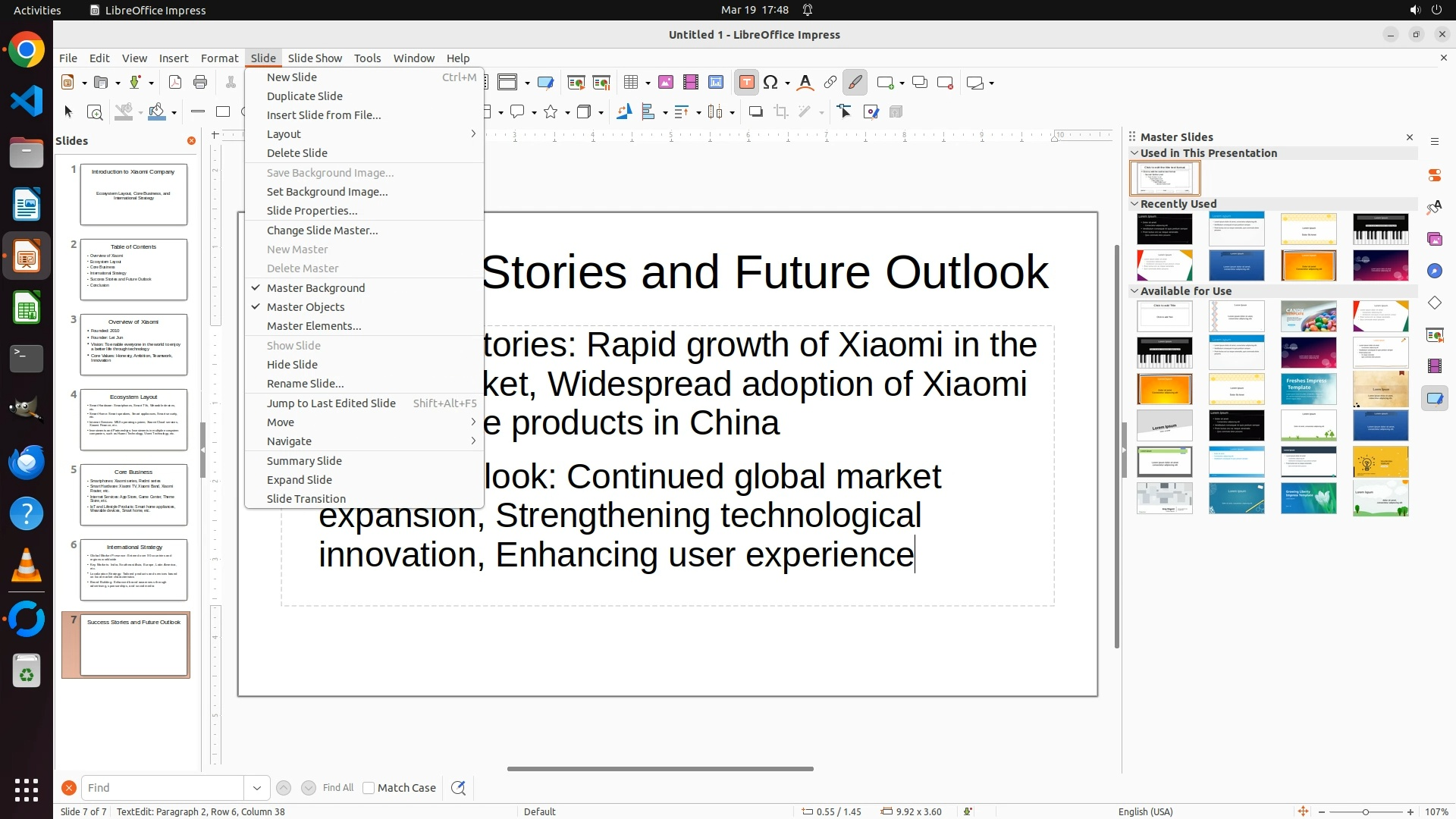Open the Find field dropdown arrow
Screen dimensions: 1456x819
point(257,788)
